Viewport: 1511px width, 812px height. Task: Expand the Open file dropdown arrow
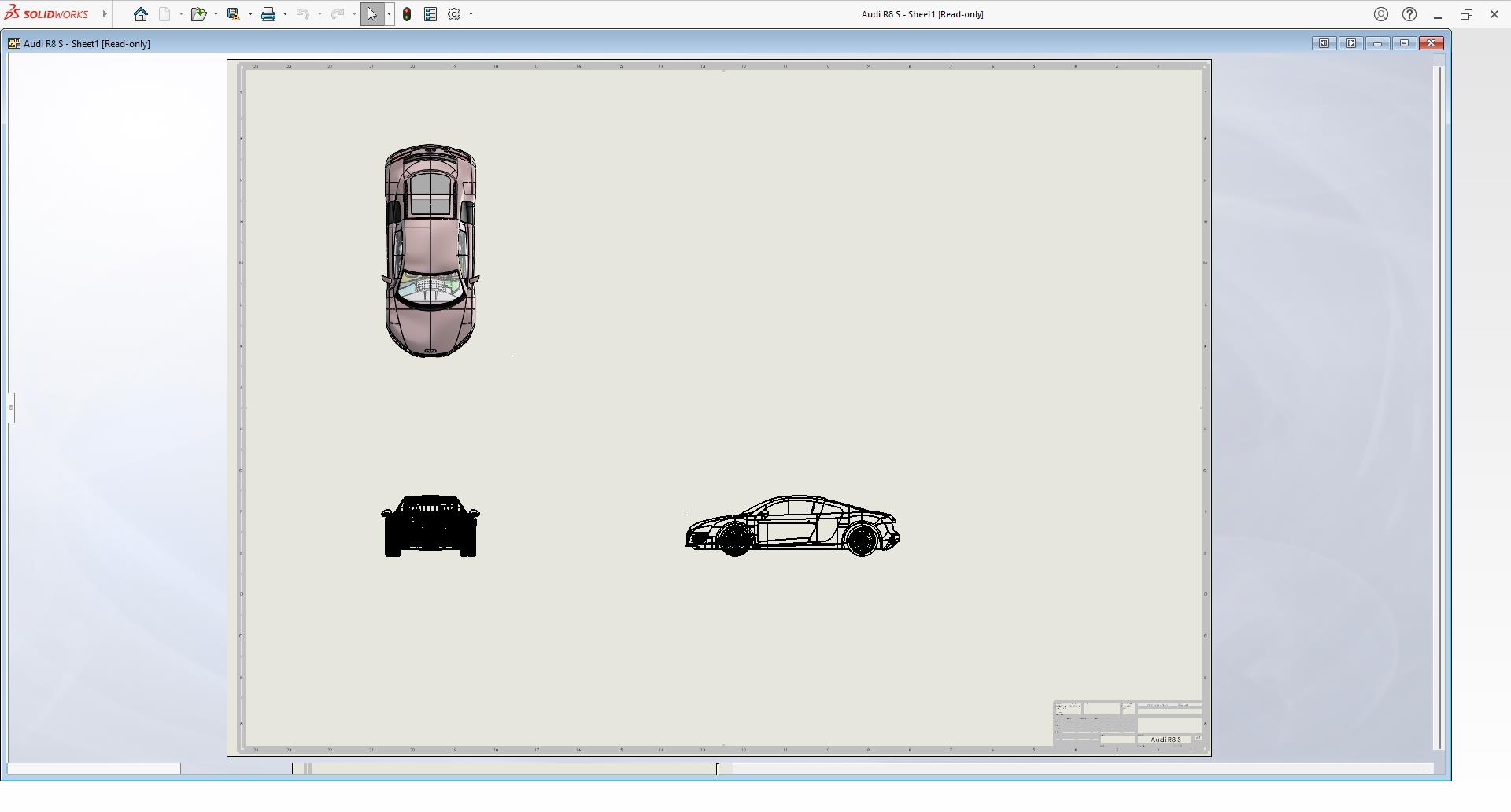(x=216, y=14)
